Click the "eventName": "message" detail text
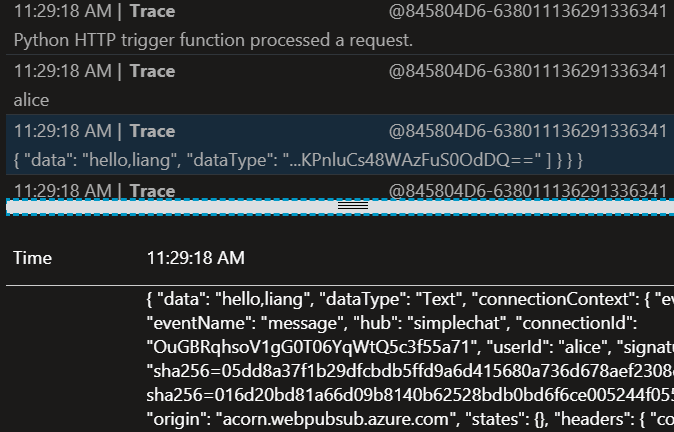 pos(242,323)
